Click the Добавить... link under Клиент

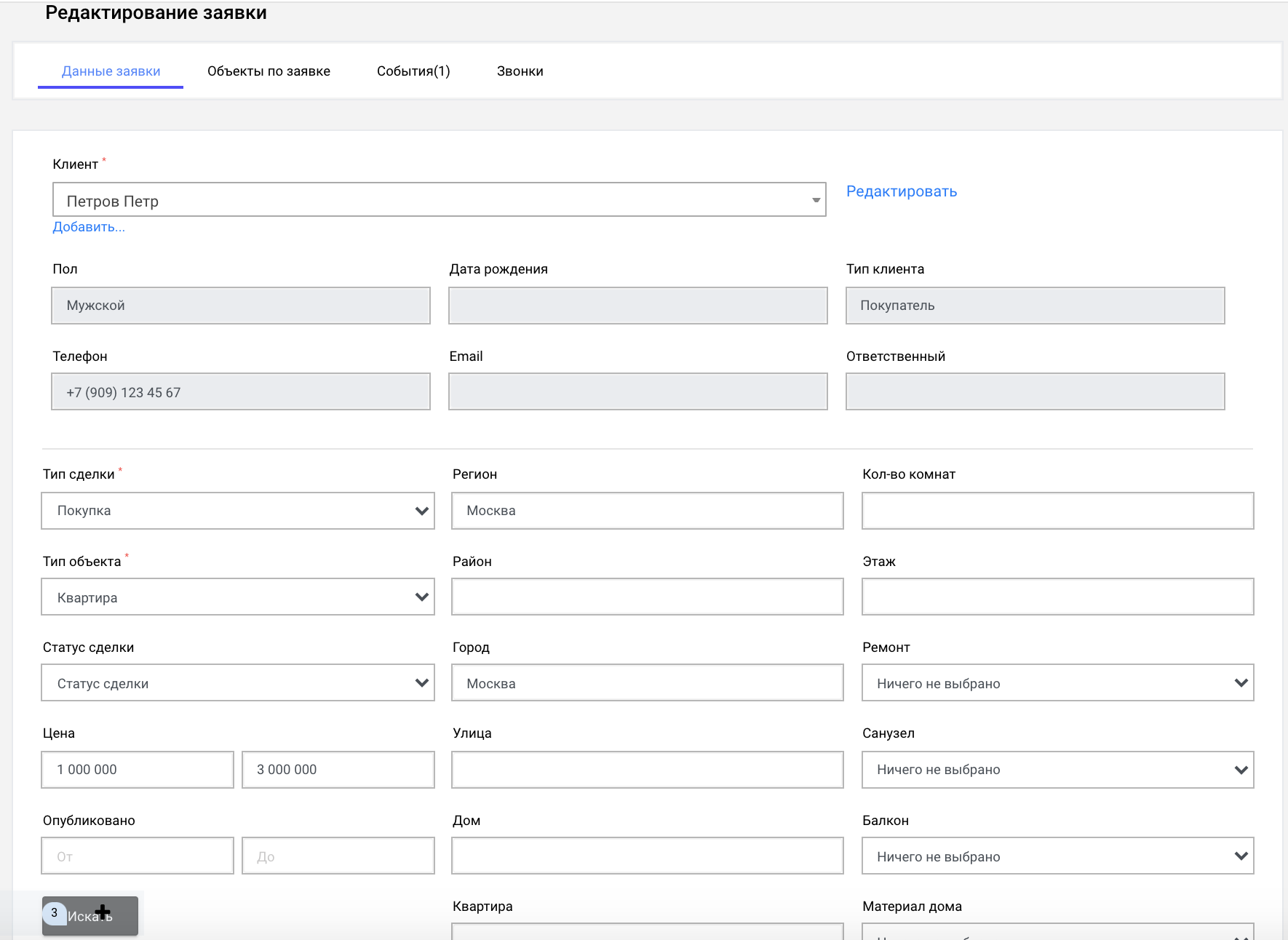(89, 227)
